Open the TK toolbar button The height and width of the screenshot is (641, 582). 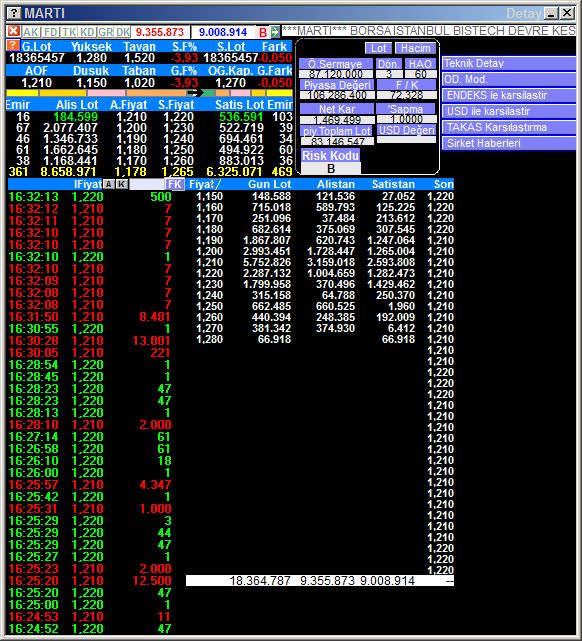[69, 32]
